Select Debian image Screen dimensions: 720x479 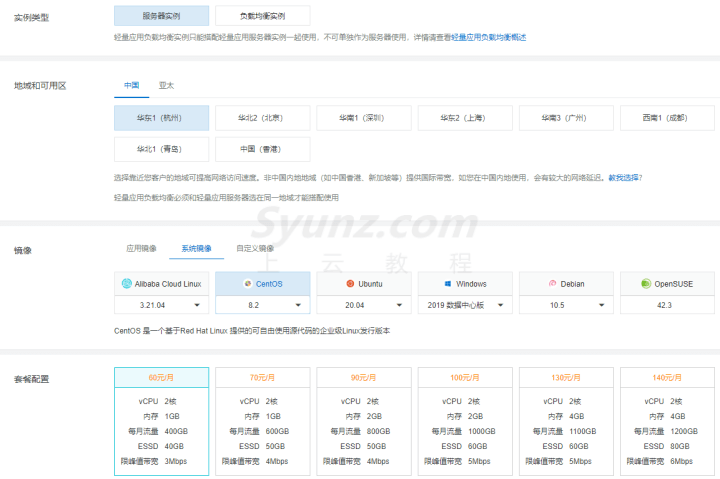click(566, 284)
